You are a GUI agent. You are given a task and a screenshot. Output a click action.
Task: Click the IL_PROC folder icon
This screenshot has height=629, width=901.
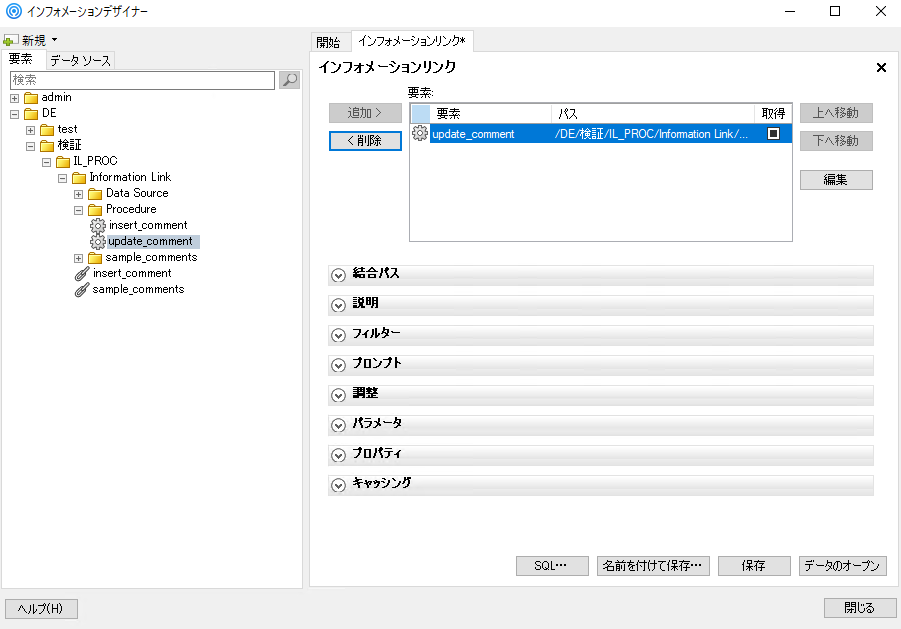(x=63, y=162)
